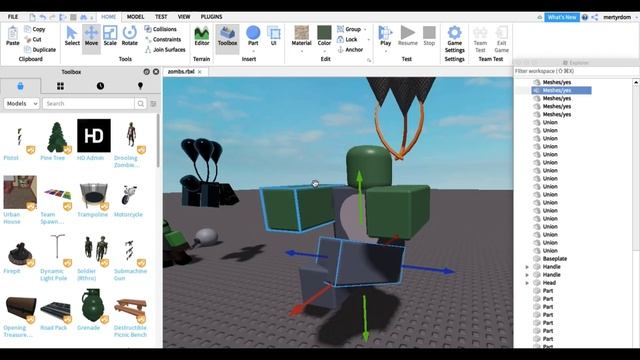Click the Resume button

(407, 36)
